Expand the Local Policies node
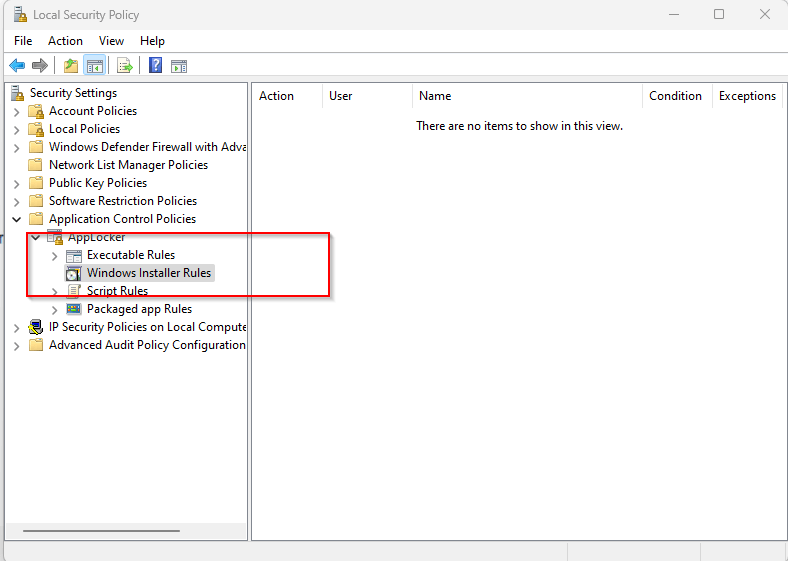 (17, 130)
